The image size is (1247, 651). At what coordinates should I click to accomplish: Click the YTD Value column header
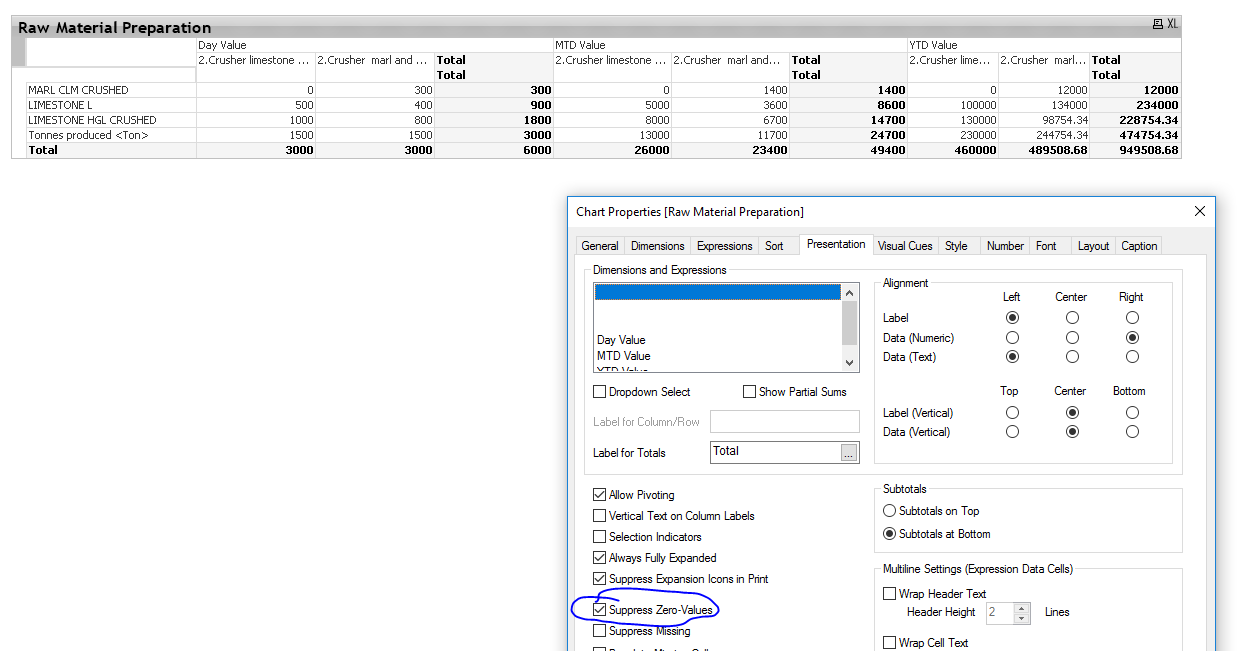coord(932,45)
